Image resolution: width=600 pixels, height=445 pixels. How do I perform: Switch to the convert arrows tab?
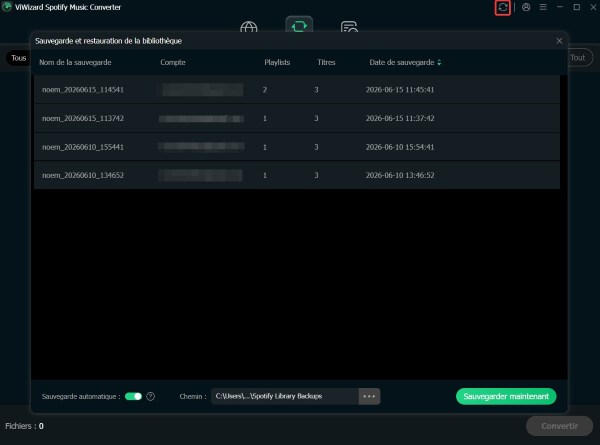pyautogui.click(x=299, y=25)
